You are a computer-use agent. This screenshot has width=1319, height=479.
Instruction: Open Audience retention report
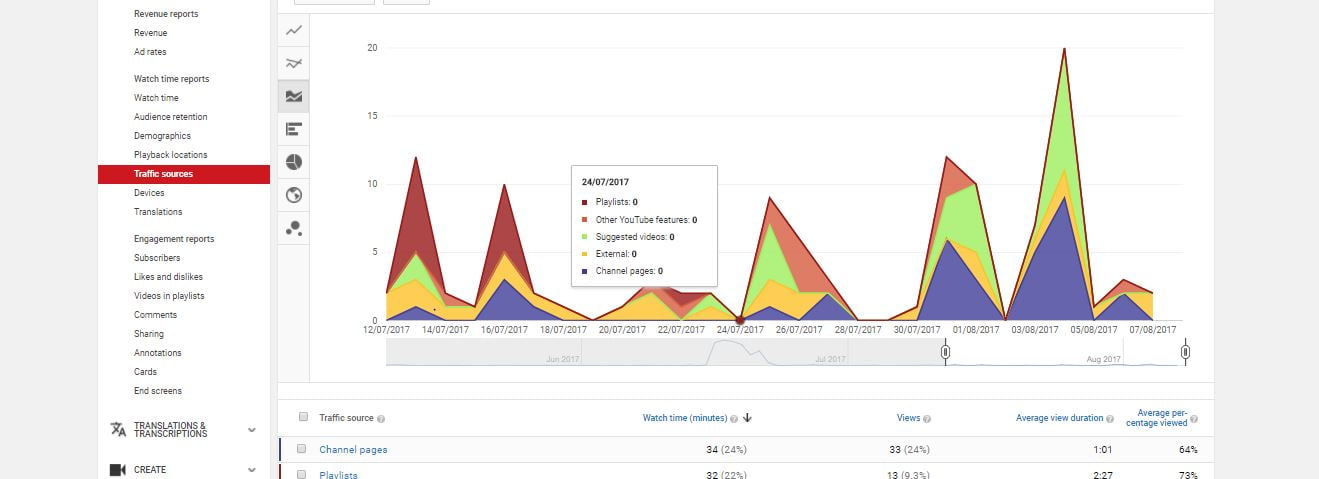pyautogui.click(x=171, y=117)
